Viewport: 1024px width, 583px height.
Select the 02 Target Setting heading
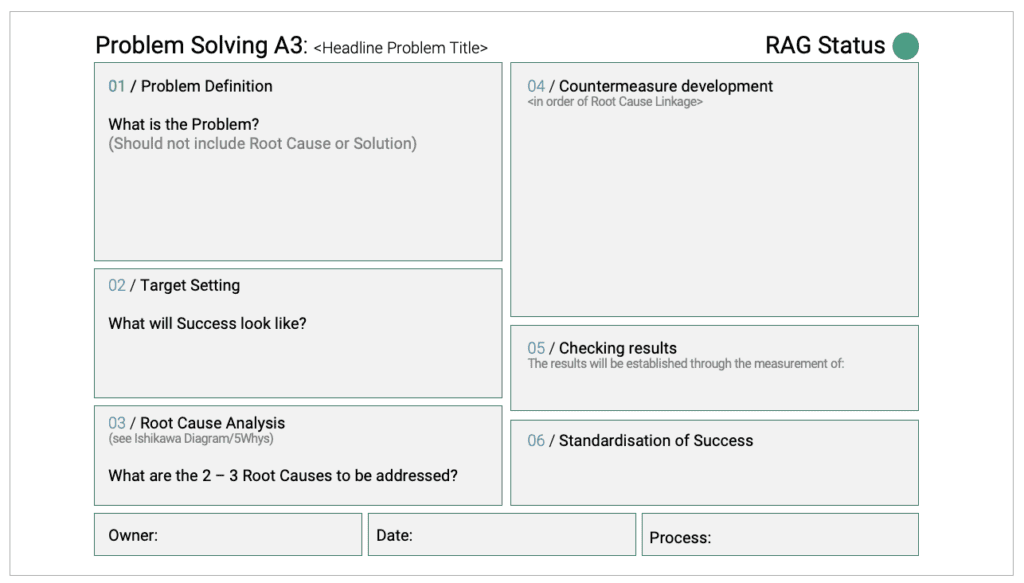(174, 285)
